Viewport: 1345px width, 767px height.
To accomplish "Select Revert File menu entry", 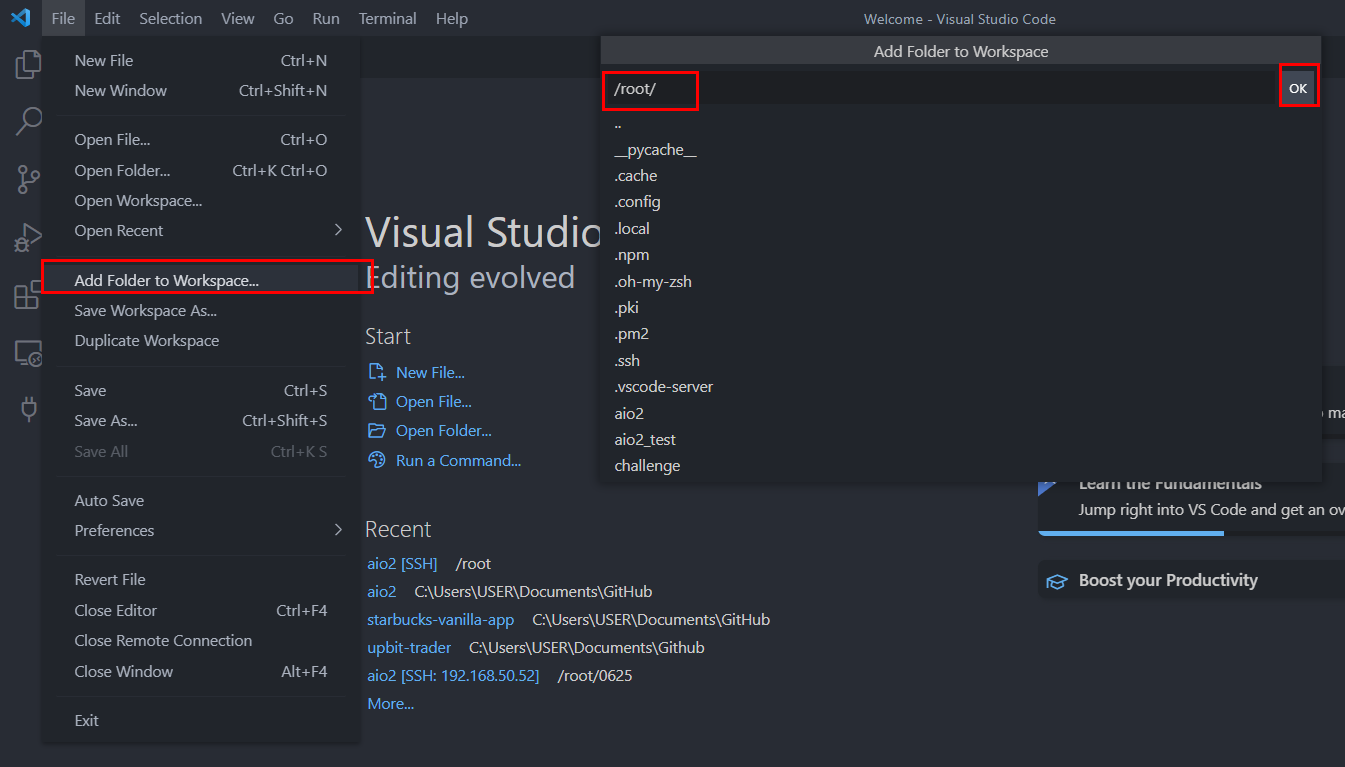I will tap(201, 579).
